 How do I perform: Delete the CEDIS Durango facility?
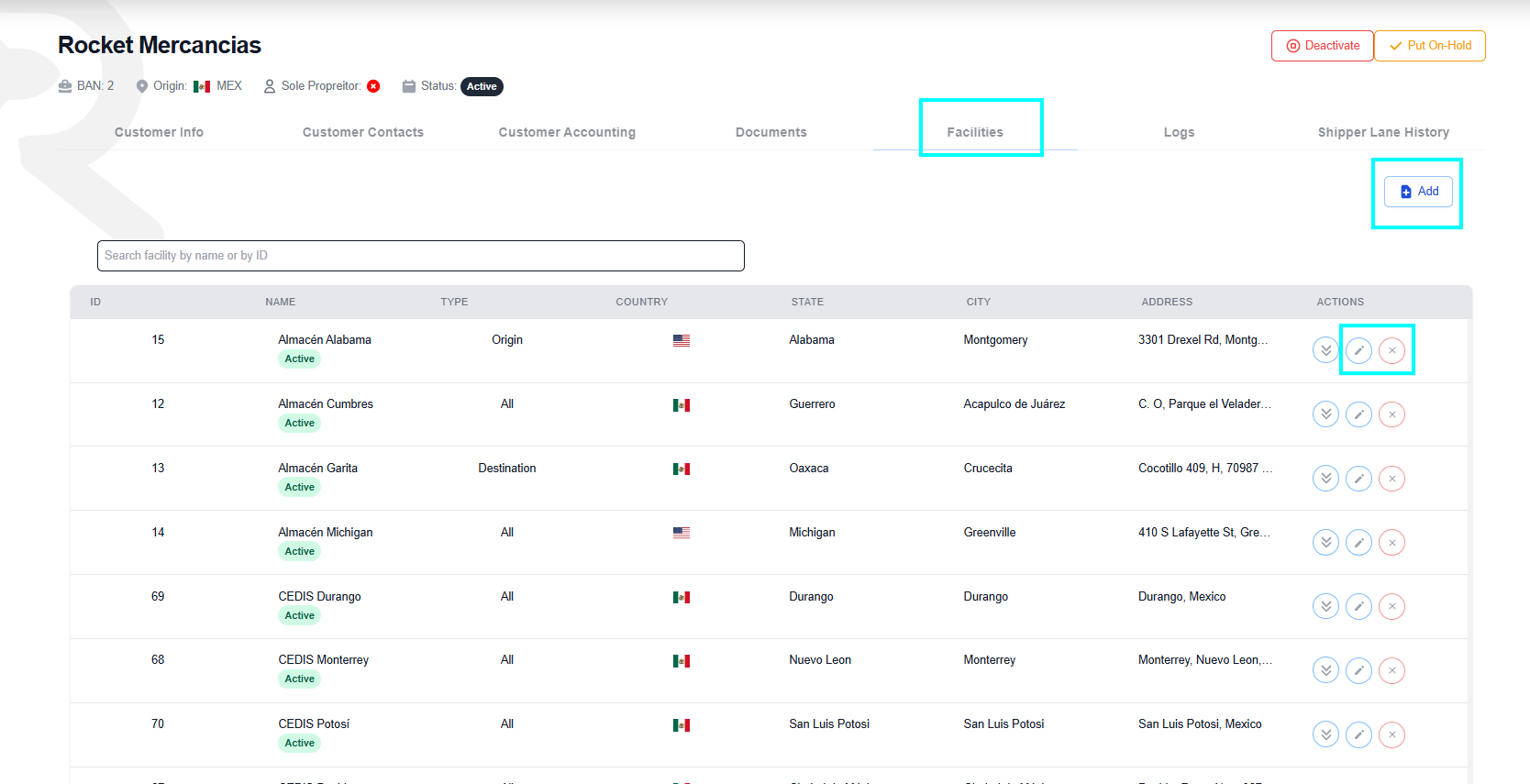coord(1391,606)
